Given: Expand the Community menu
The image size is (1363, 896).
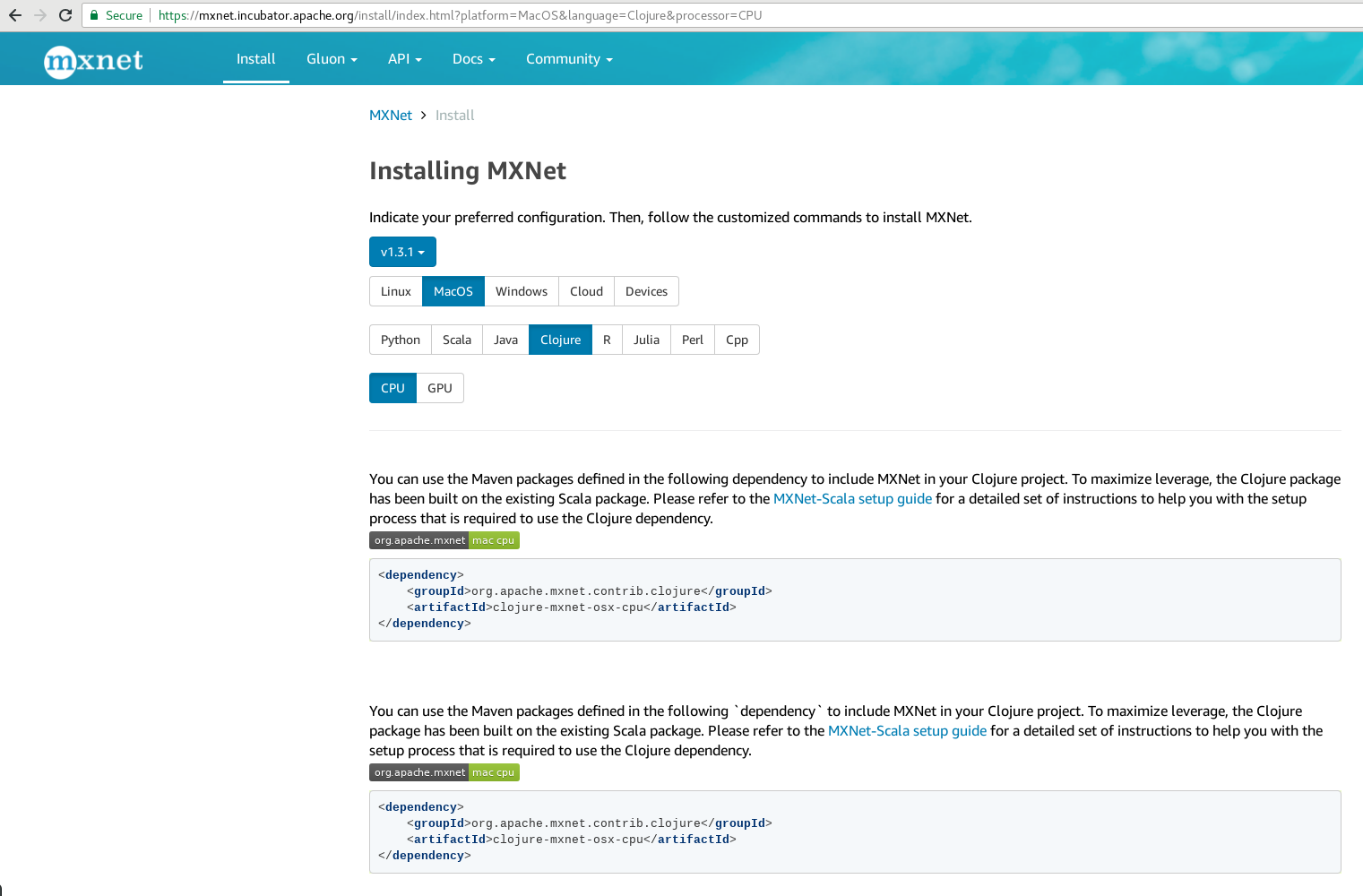Looking at the screenshot, I should click(569, 59).
